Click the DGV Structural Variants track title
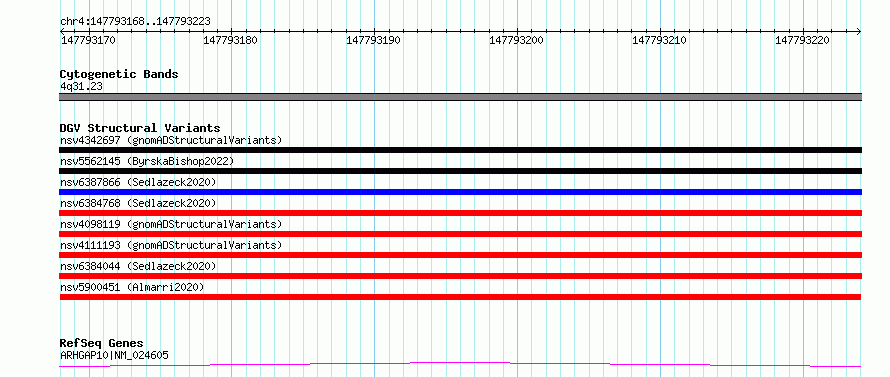The width and height of the screenshot is (890, 377). coord(140,128)
